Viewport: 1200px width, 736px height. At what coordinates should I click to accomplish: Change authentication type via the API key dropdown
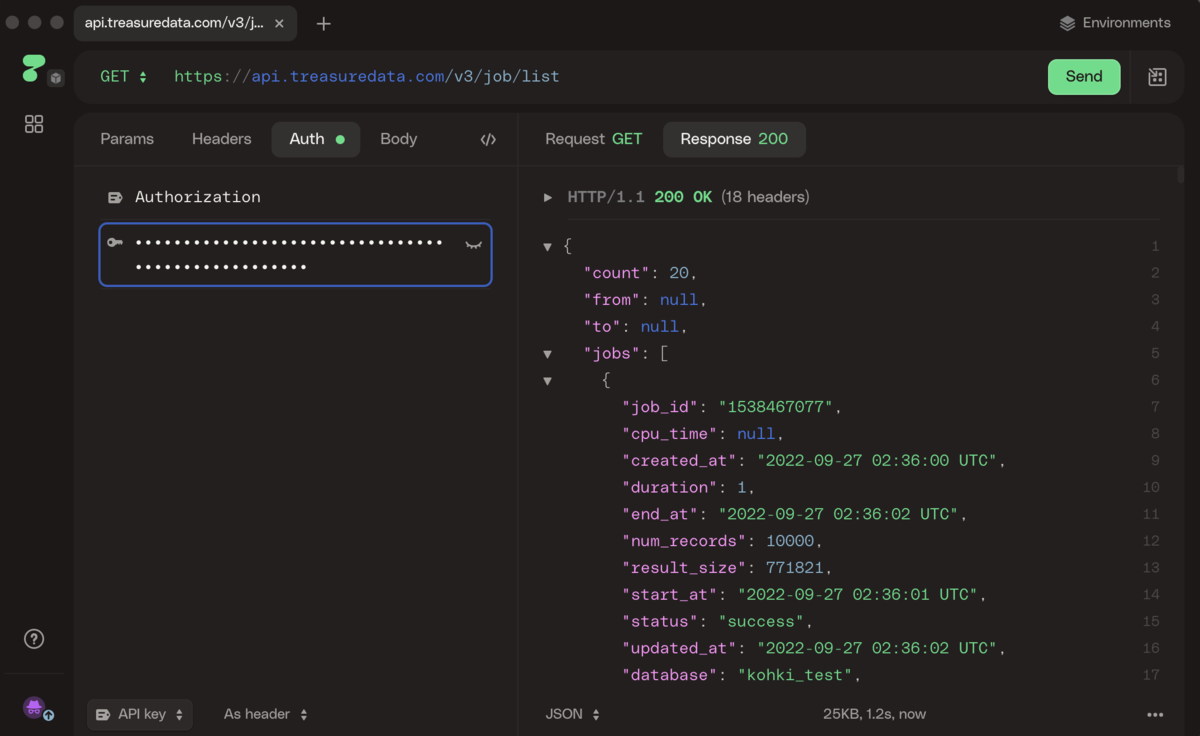[x=139, y=713]
